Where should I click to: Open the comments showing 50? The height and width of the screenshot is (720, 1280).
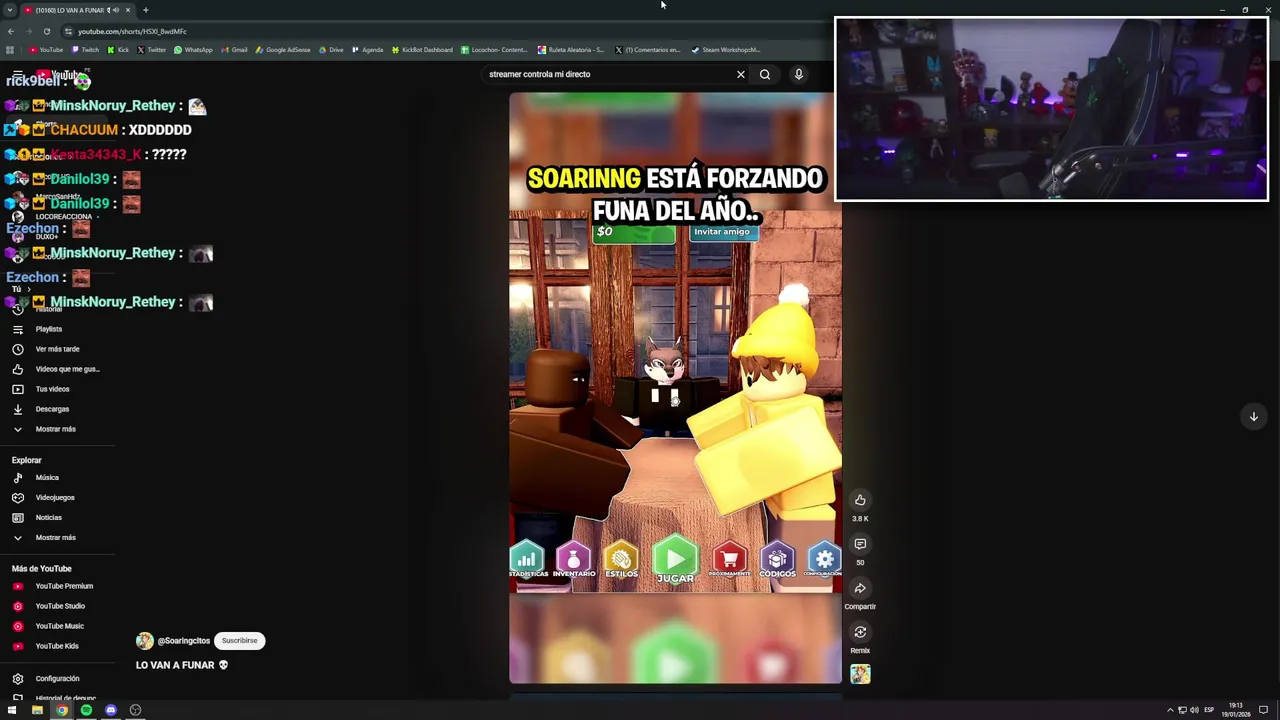pyautogui.click(x=860, y=544)
